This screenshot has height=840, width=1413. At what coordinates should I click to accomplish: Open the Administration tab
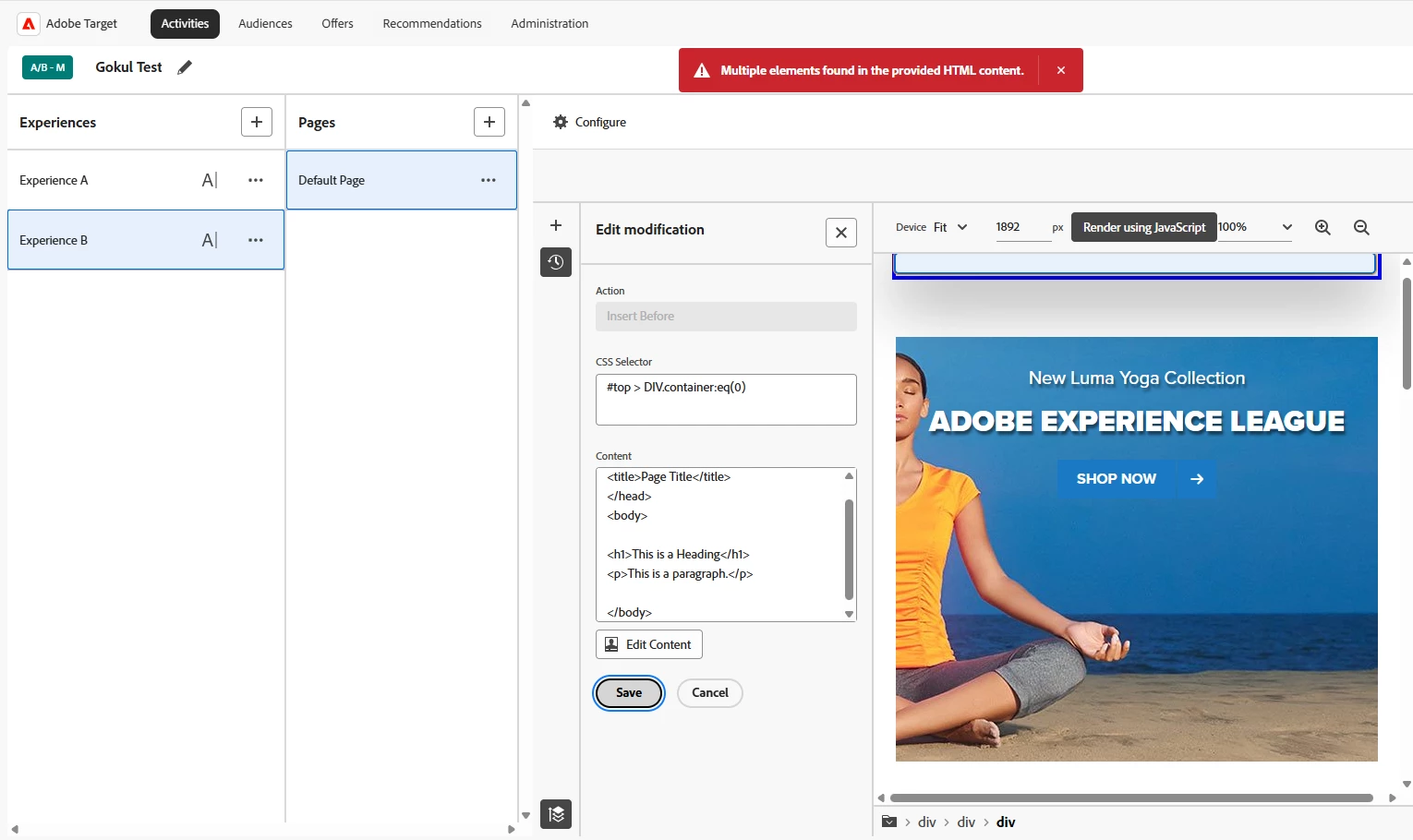point(549,24)
